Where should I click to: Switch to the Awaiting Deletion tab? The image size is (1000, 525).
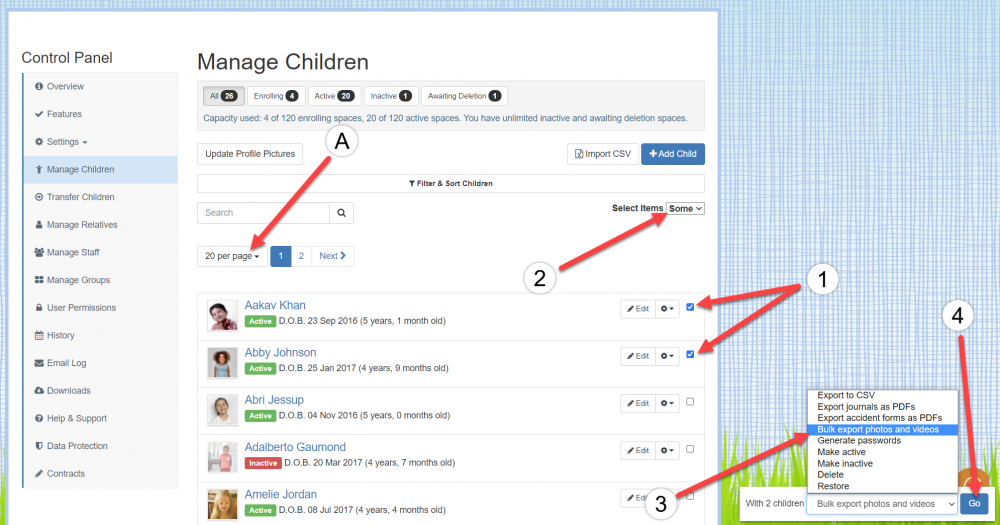[464, 96]
